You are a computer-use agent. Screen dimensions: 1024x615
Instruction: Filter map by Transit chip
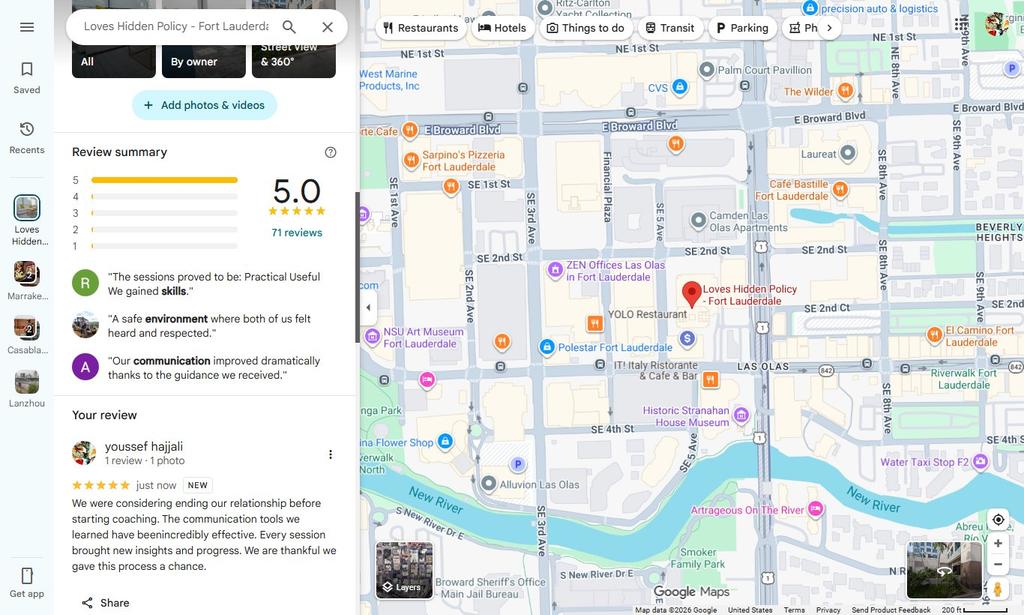pos(670,28)
